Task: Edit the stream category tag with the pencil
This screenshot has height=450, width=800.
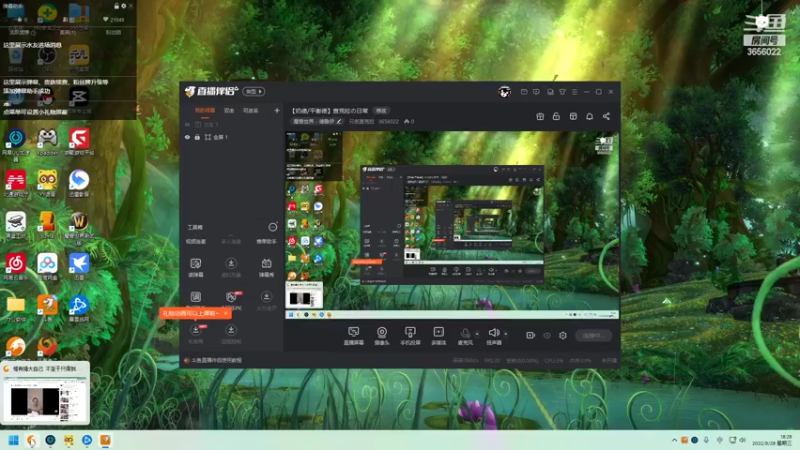Action: [x=339, y=121]
